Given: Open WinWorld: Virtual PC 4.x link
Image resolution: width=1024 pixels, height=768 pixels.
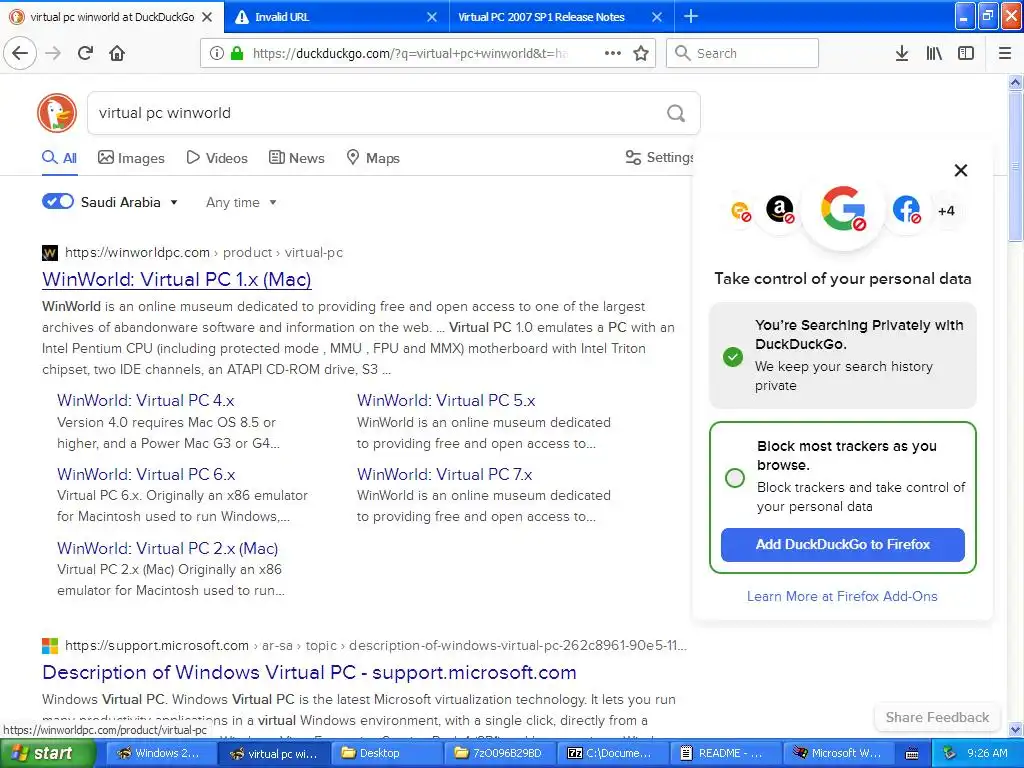Looking at the screenshot, I should point(146,400).
